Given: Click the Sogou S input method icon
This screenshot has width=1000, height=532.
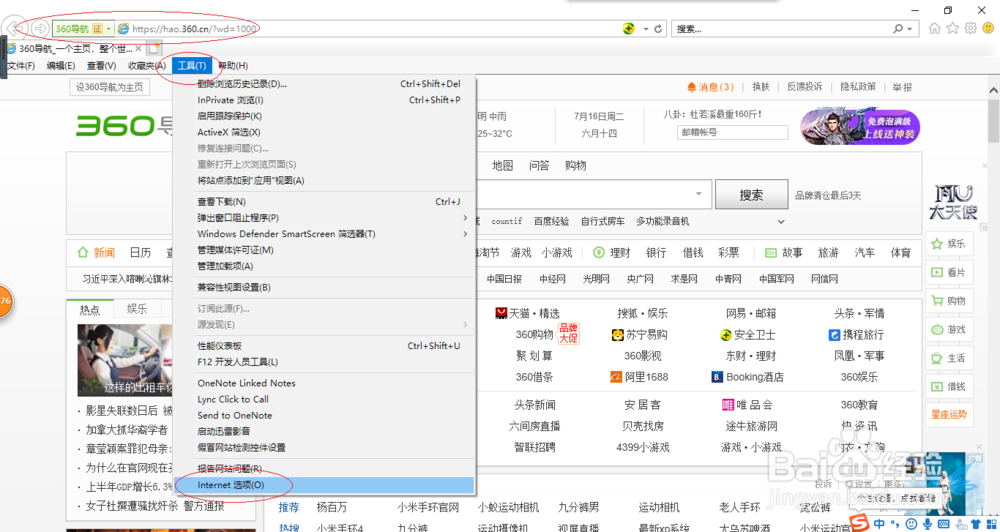Looking at the screenshot, I should [x=860, y=524].
